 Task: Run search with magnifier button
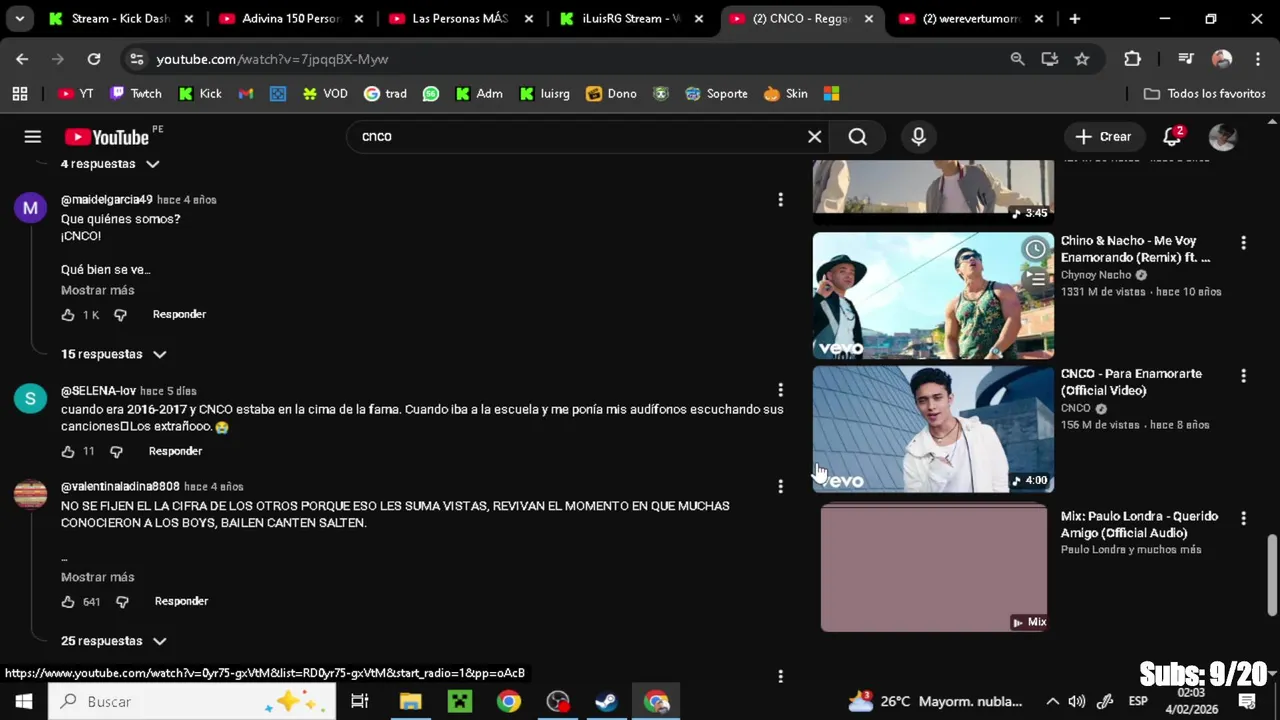[858, 137]
